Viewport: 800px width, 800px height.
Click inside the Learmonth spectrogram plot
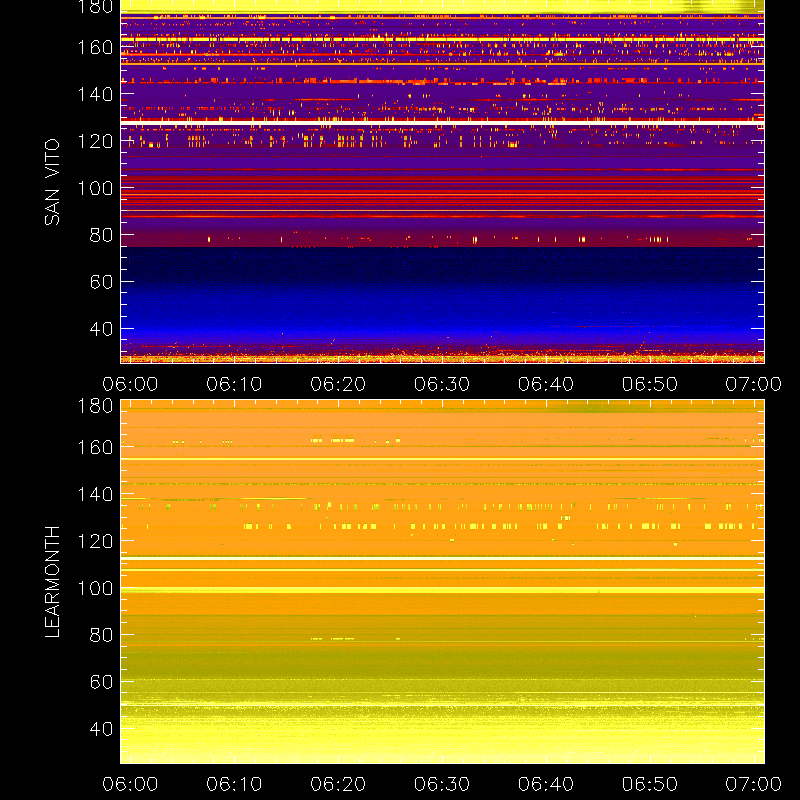click(442, 581)
